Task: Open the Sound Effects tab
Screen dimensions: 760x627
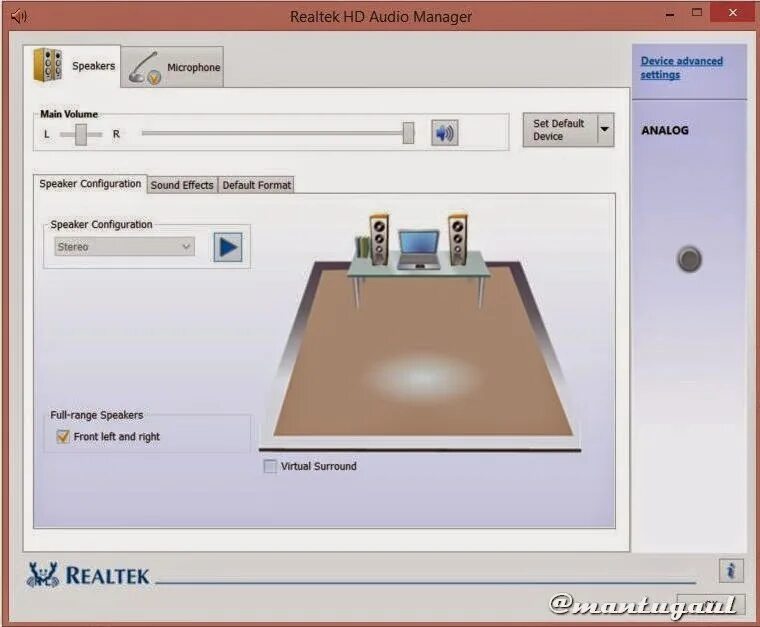Action: click(x=182, y=185)
